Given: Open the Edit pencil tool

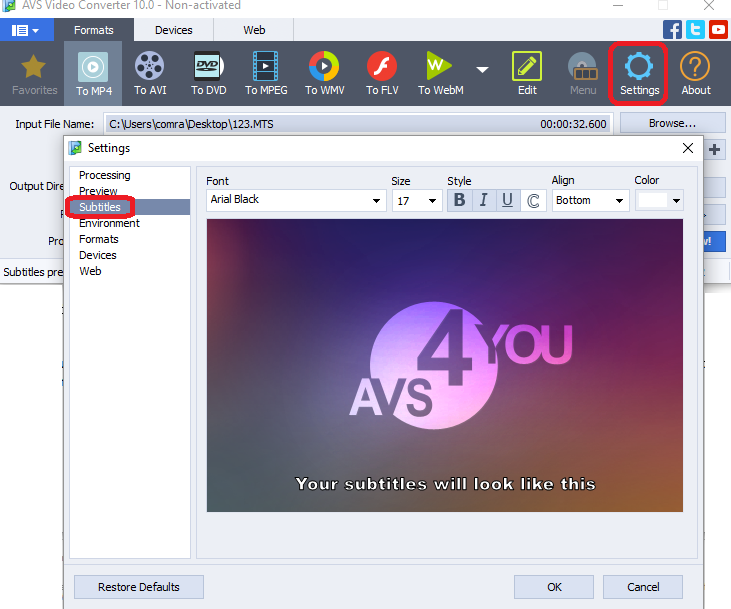Looking at the screenshot, I should 527,74.
